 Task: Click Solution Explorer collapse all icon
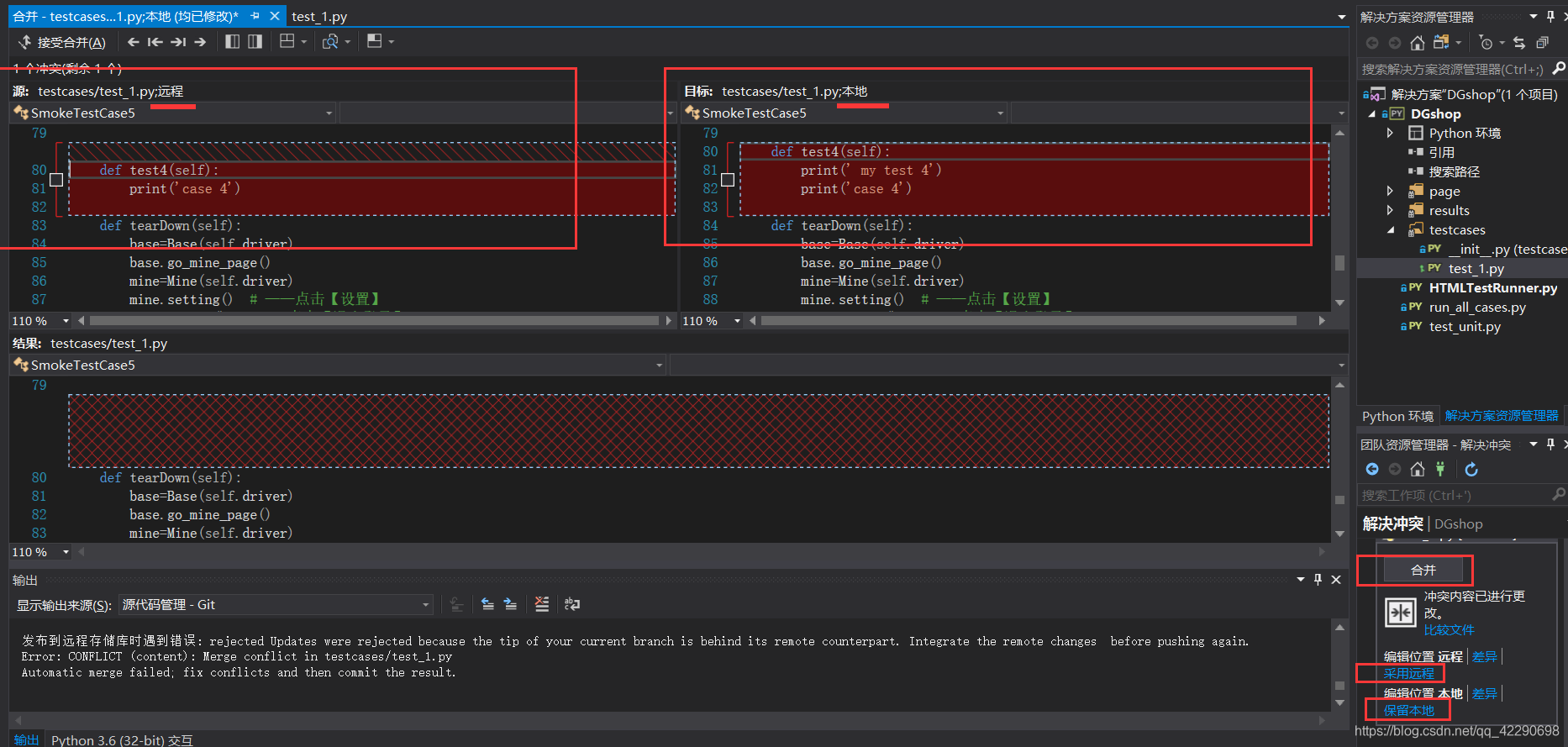(1542, 43)
